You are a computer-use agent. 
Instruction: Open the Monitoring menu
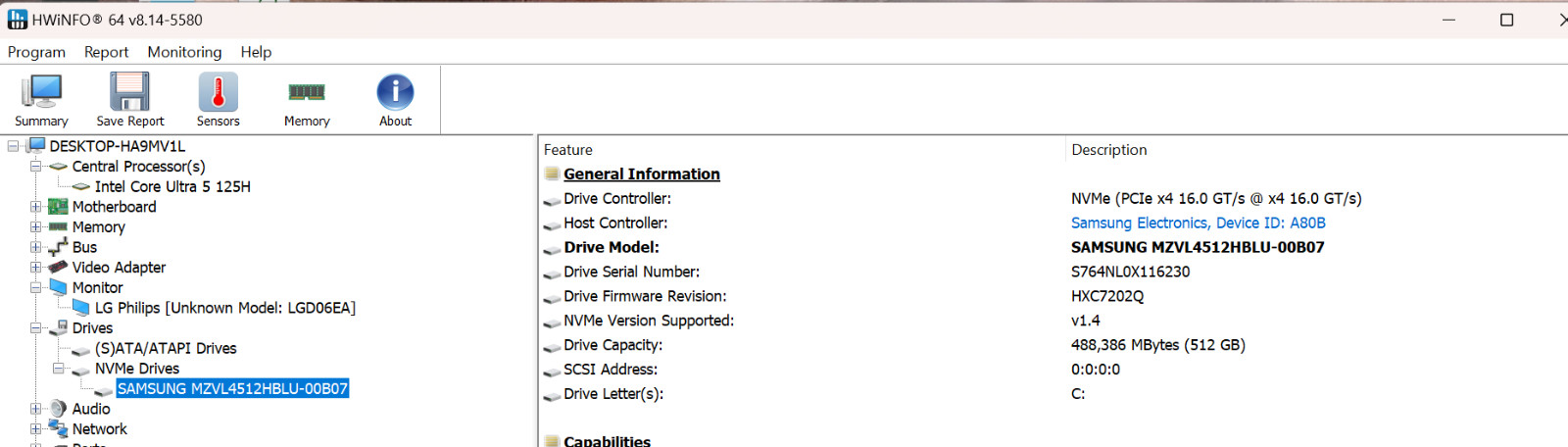coord(184,52)
